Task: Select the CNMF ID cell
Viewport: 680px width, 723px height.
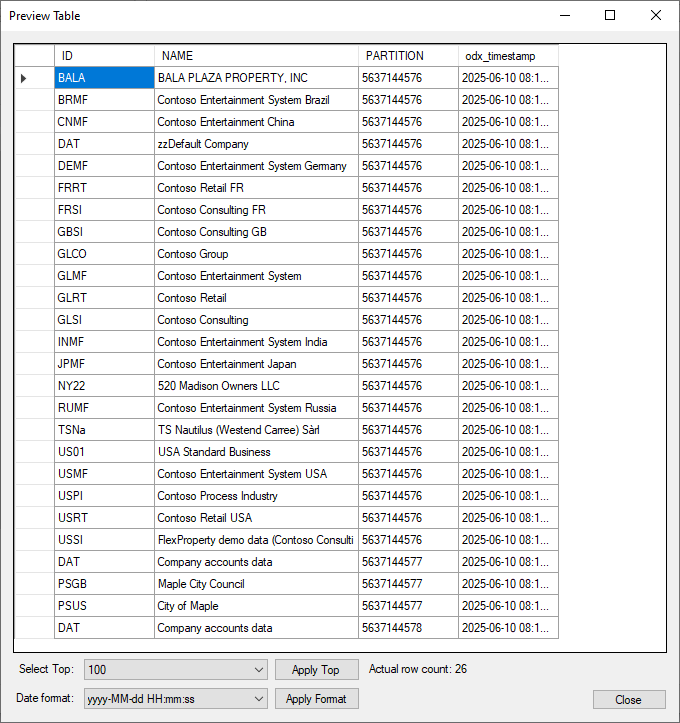Action: tap(104, 122)
